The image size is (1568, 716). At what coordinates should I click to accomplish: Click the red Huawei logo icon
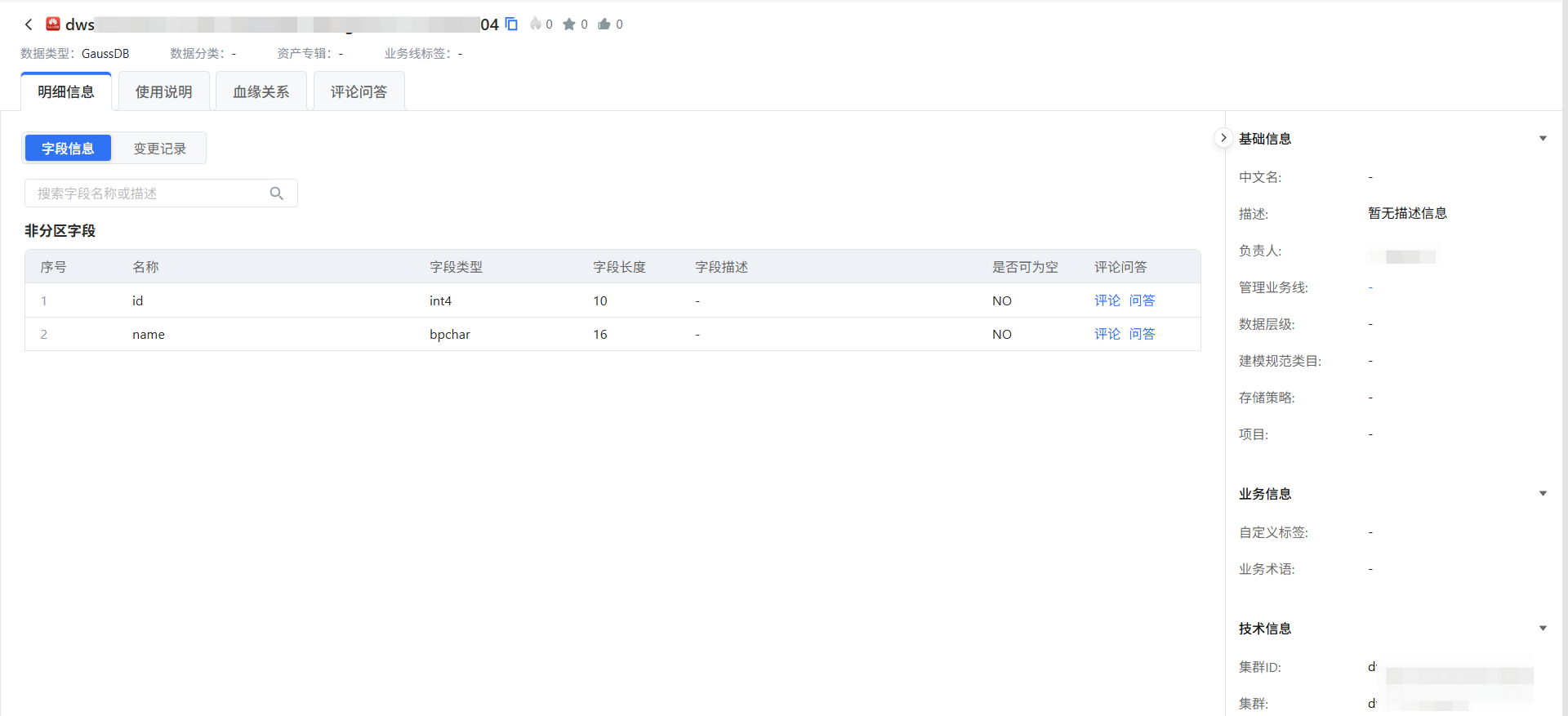(53, 24)
